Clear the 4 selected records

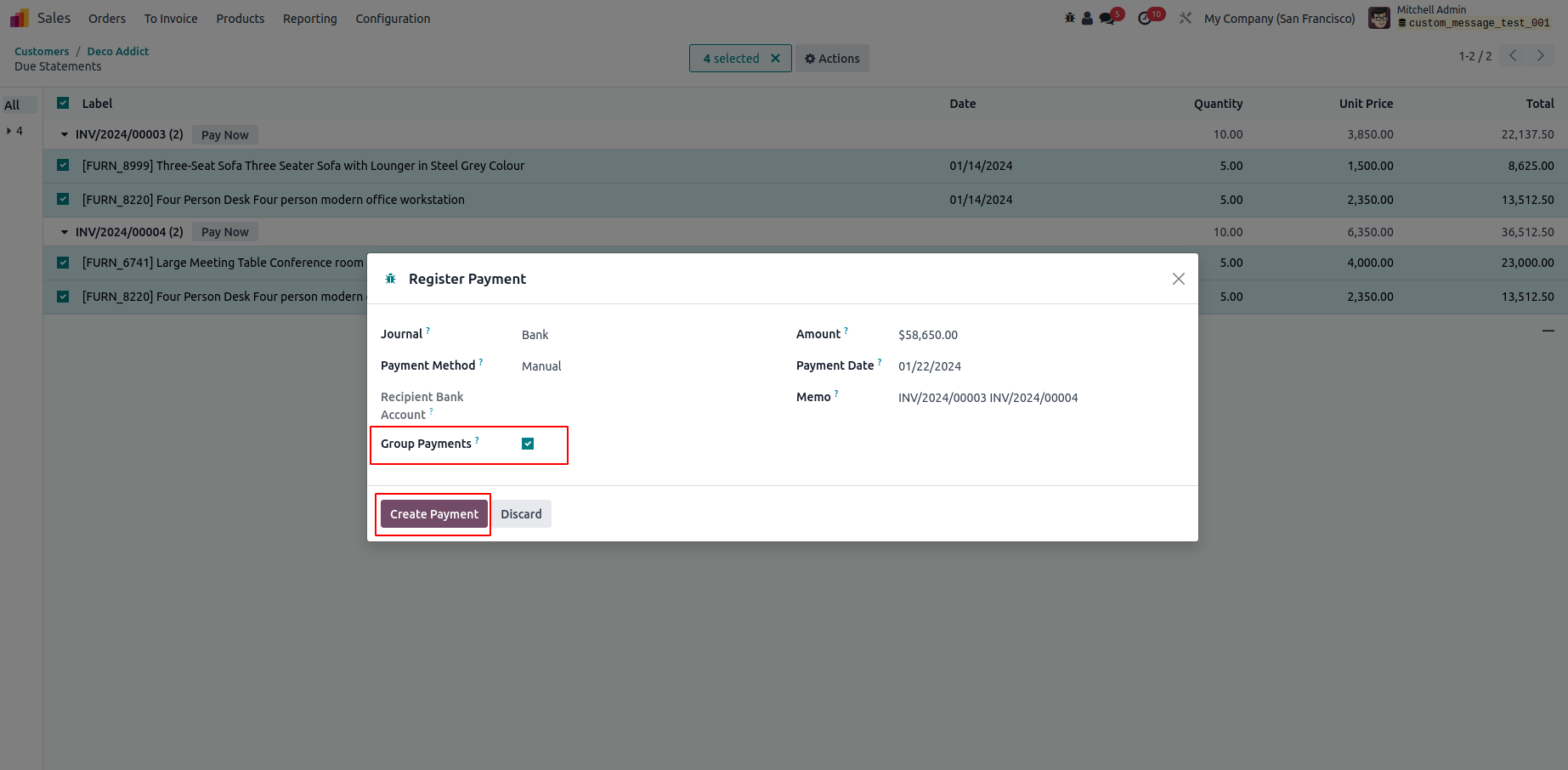(x=775, y=59)
